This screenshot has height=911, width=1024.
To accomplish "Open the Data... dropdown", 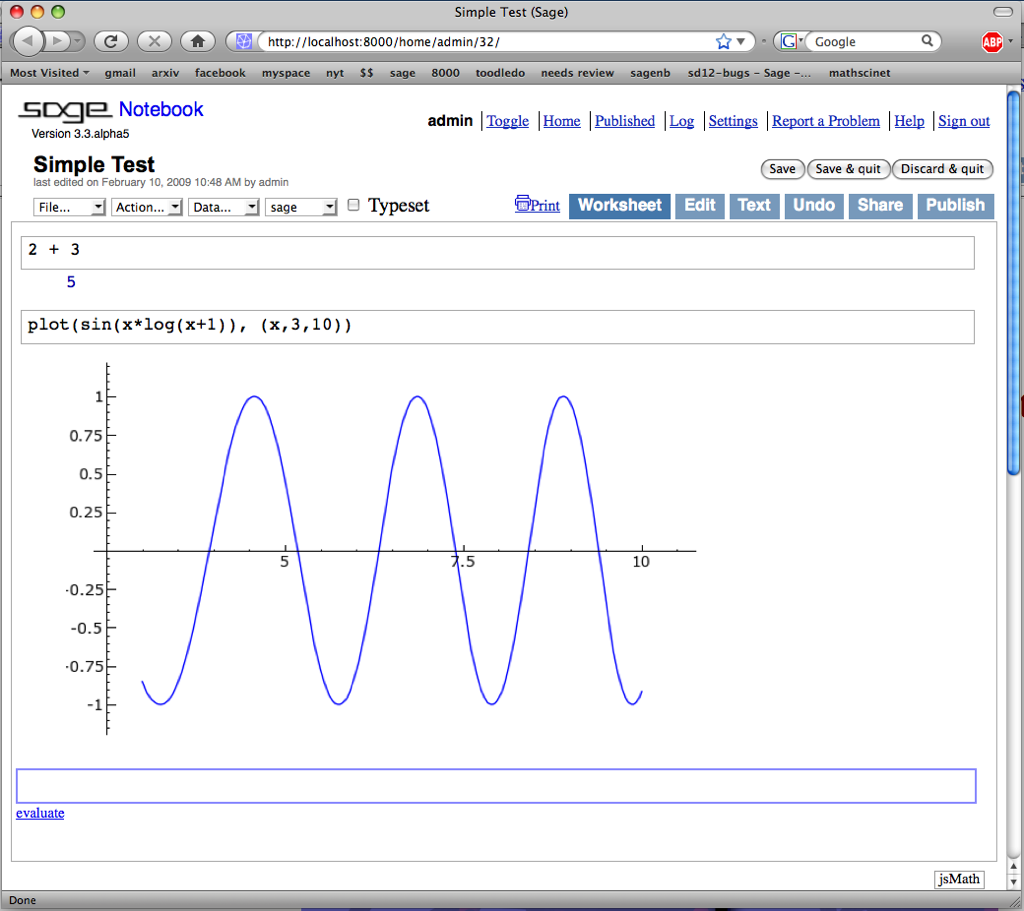I will coord(223,207).
